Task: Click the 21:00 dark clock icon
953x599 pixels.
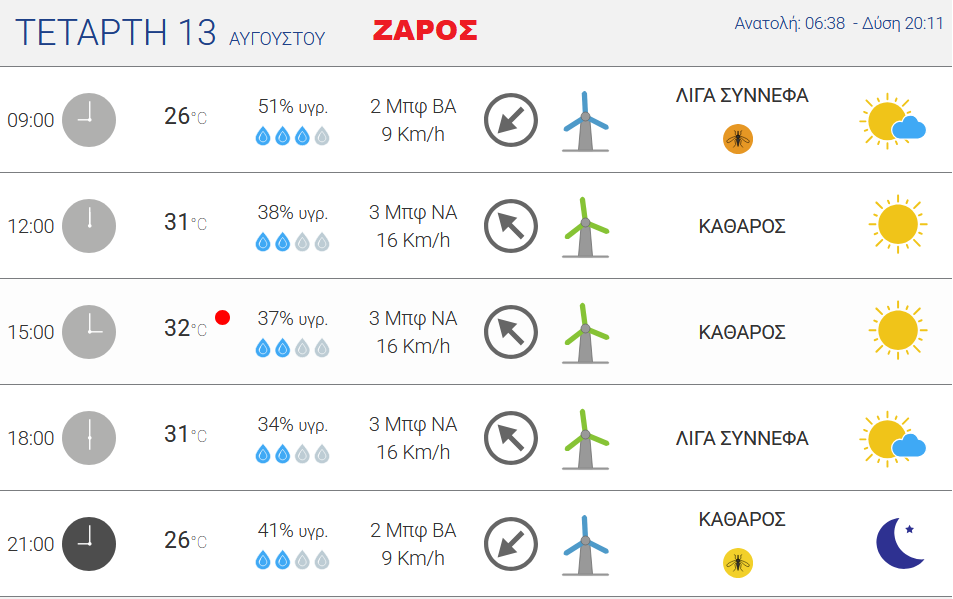Action: point(89,544)
